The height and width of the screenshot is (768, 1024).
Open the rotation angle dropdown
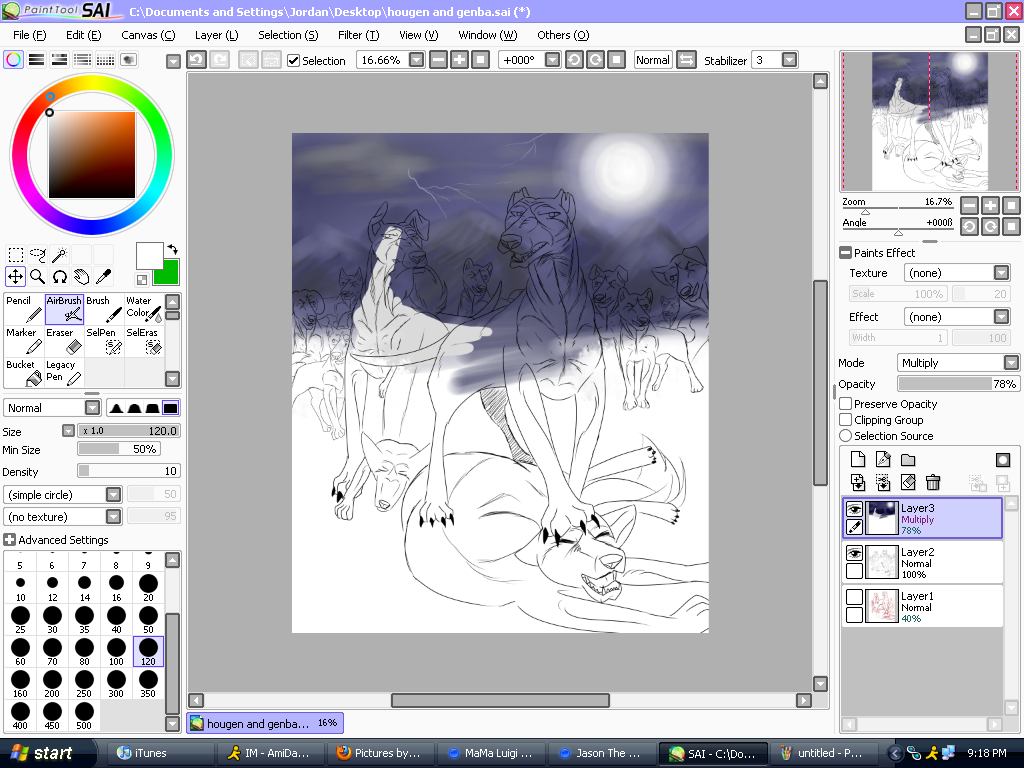(552, 60)
